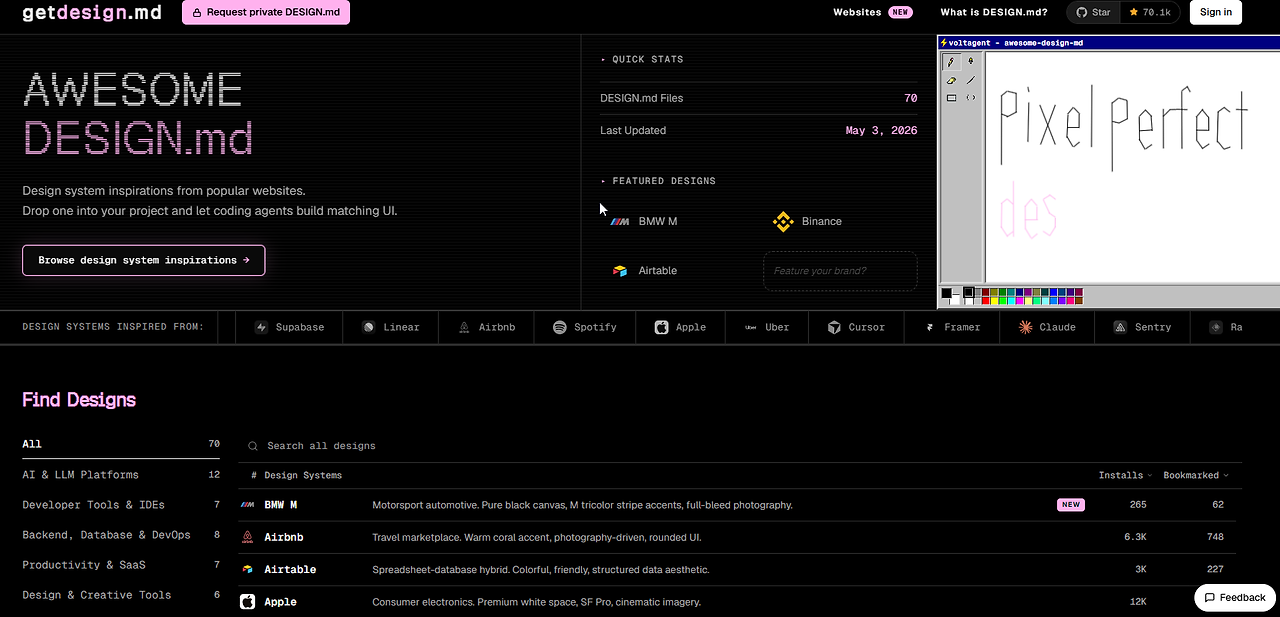Click the Airbnb logo in the table row
Viewport: 1280px width, 617px height.
tap(247, 537)
